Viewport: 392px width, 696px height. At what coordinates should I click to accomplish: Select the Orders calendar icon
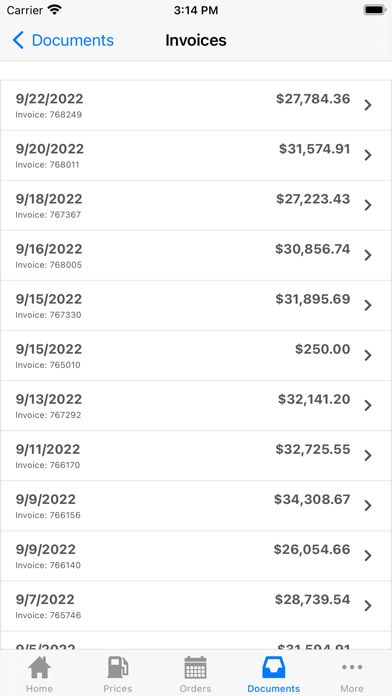(195, 667)
